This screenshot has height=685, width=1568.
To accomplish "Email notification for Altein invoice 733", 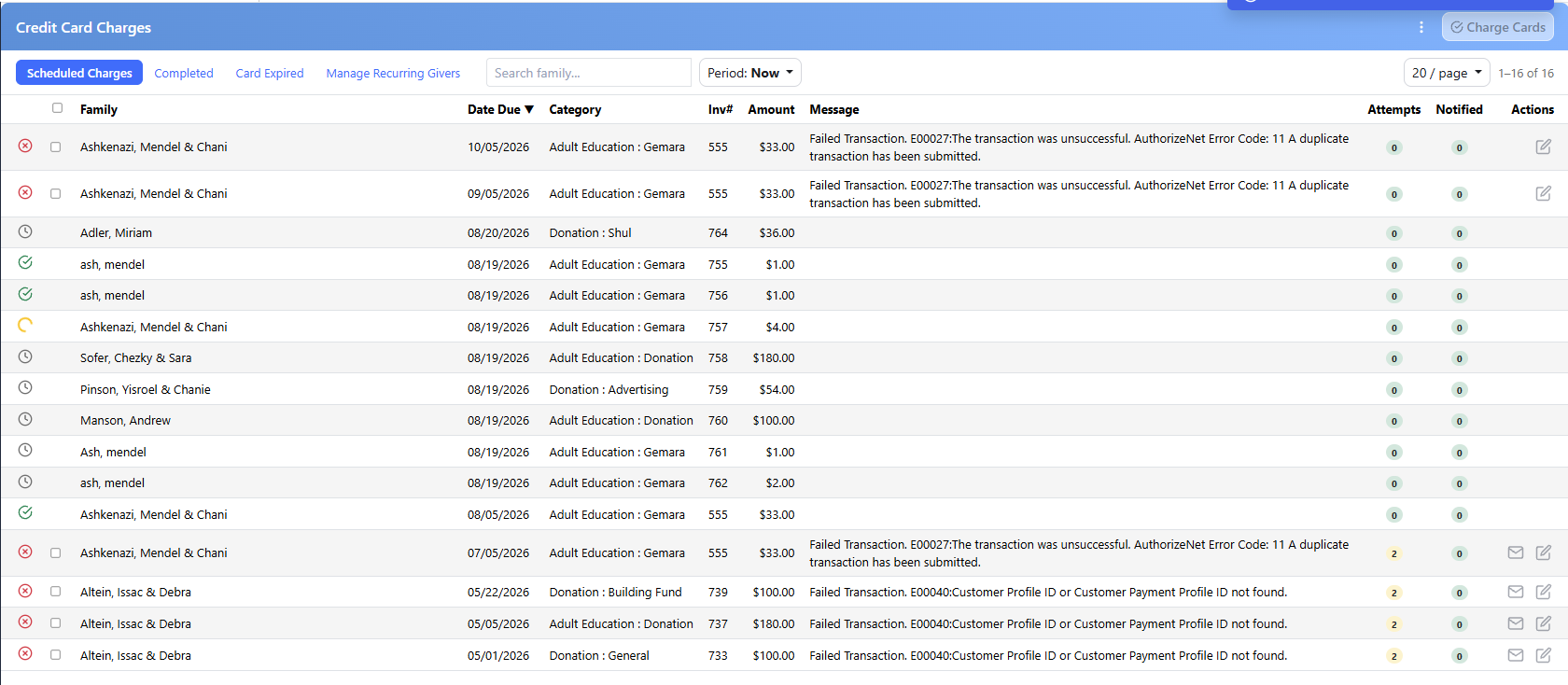I will click(1516, 655).
